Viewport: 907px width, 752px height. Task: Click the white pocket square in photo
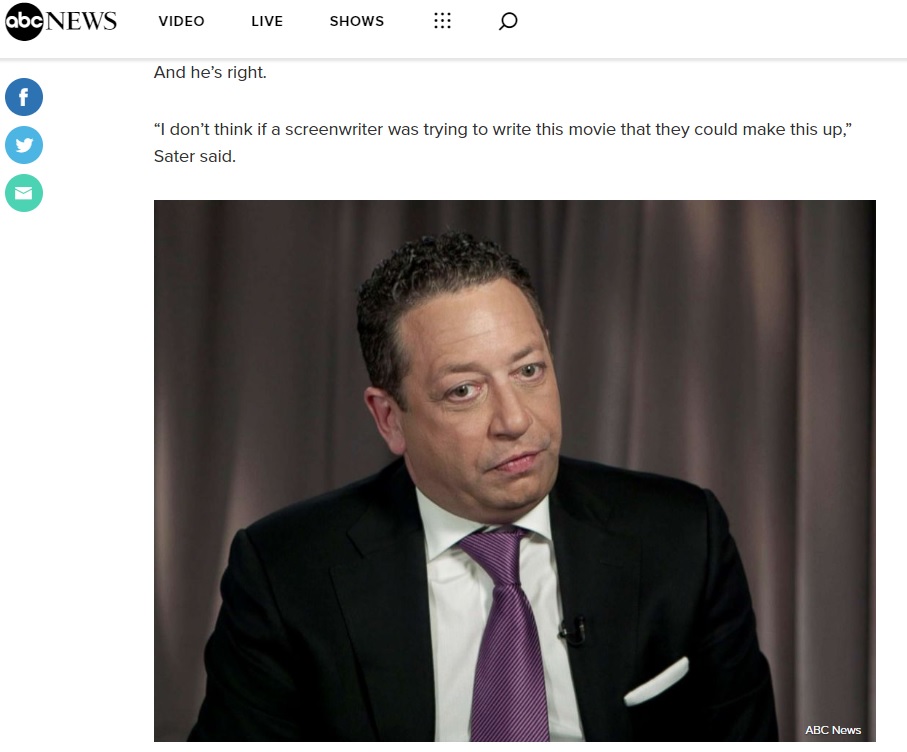tap(657, 683)
